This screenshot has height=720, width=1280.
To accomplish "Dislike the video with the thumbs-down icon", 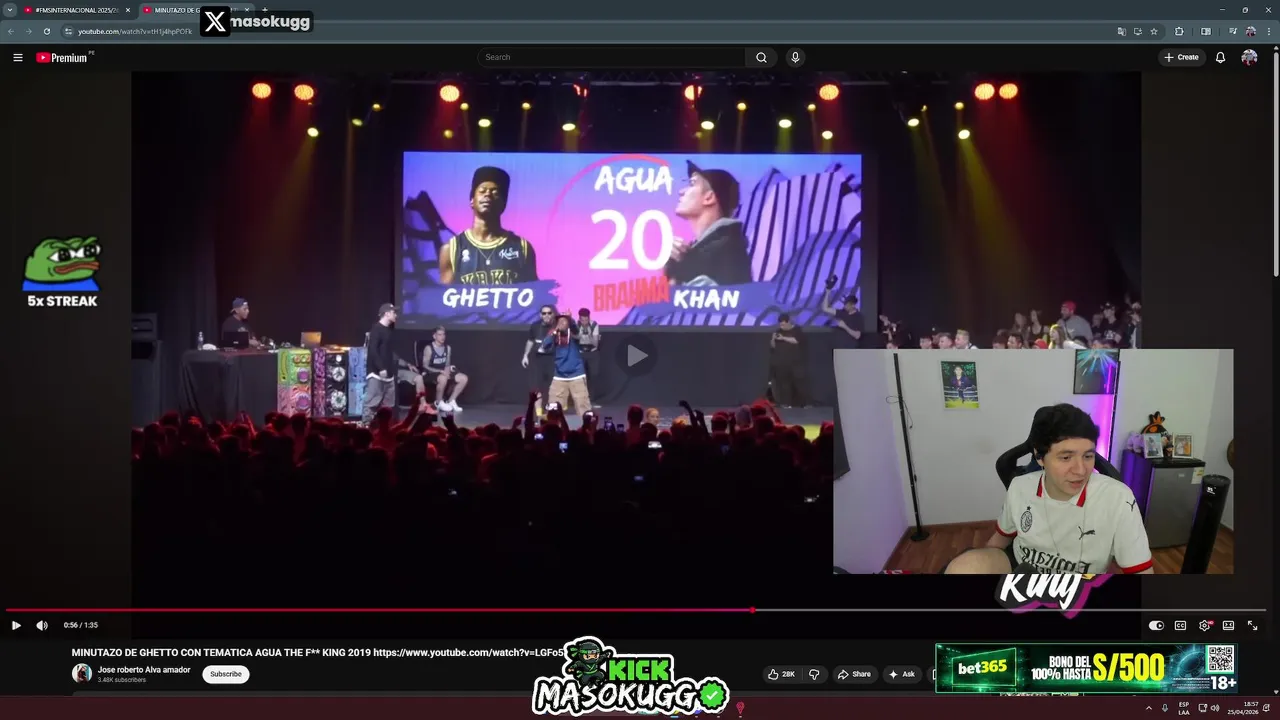I will point(814,674).
